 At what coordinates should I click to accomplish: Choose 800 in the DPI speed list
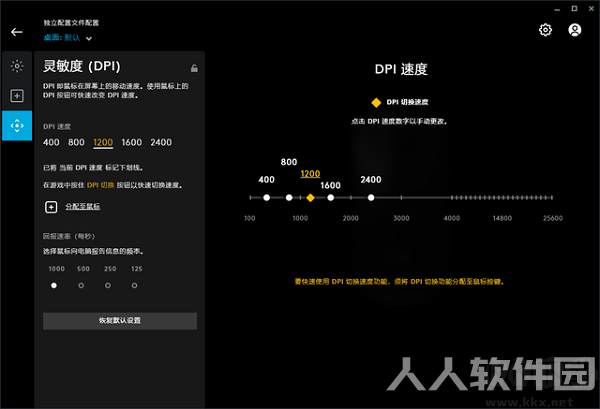coord(76,142)
